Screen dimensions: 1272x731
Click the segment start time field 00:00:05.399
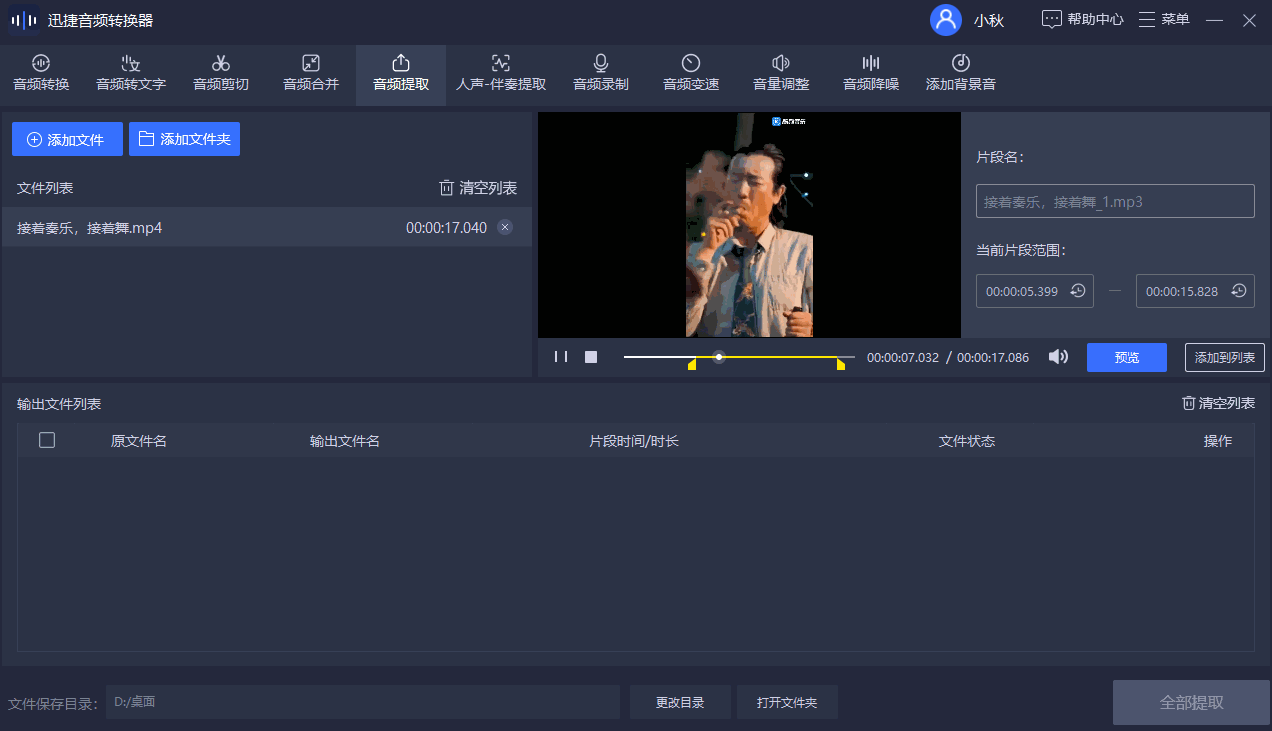click(x=1035, y=291)
